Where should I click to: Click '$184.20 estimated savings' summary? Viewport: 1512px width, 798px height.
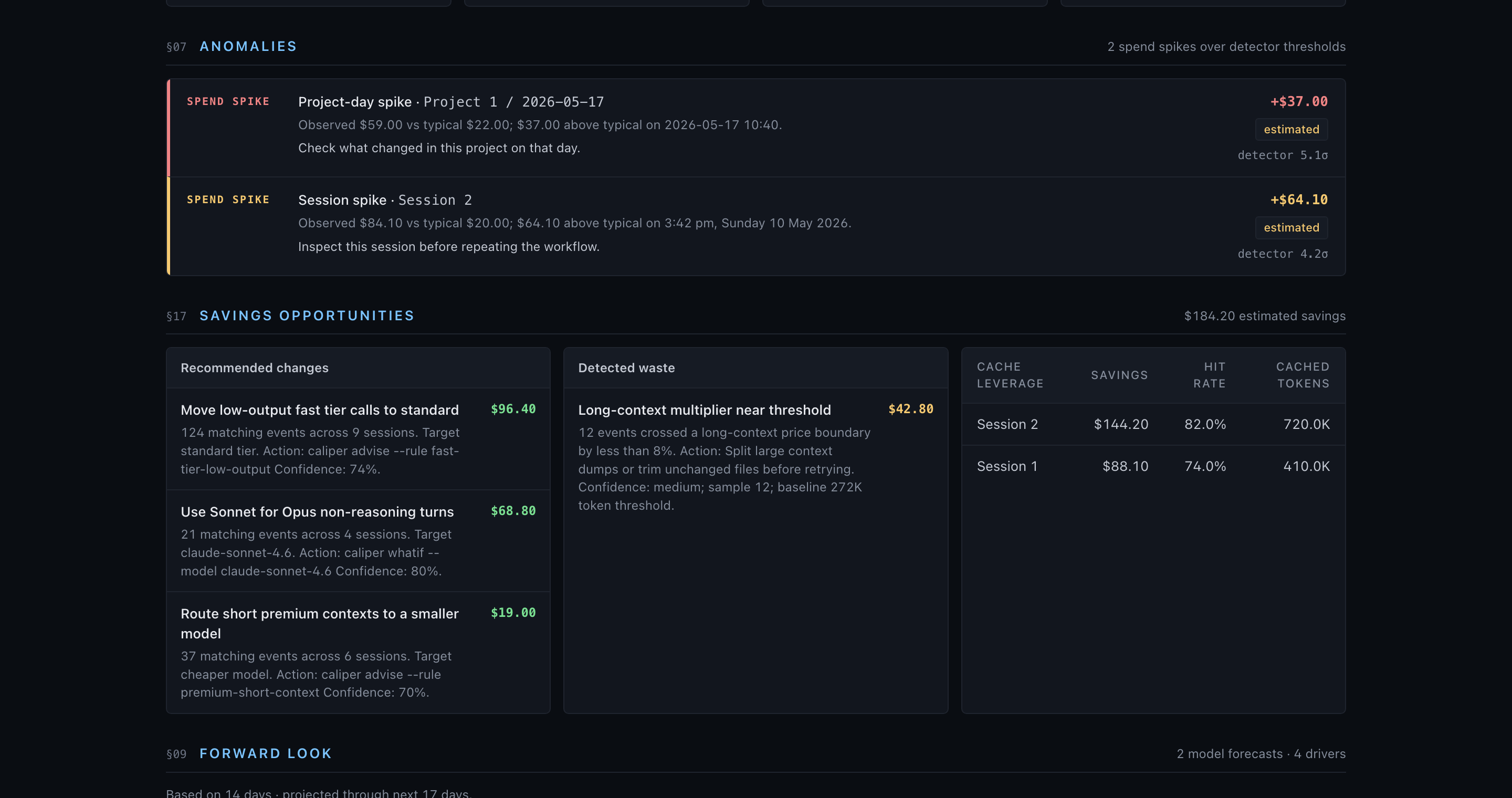[1264, 316]
